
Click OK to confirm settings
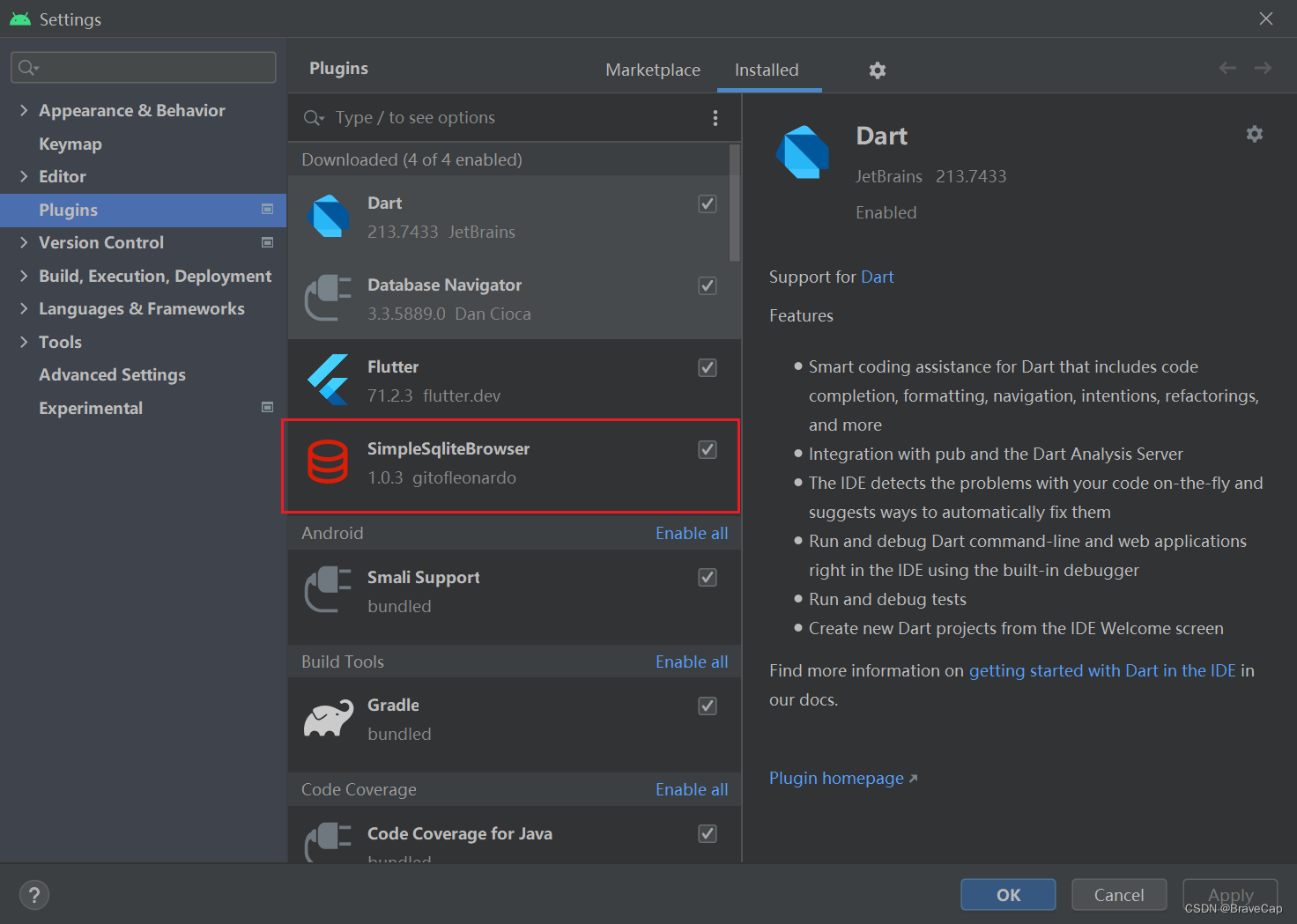[x=1008, y=895]
